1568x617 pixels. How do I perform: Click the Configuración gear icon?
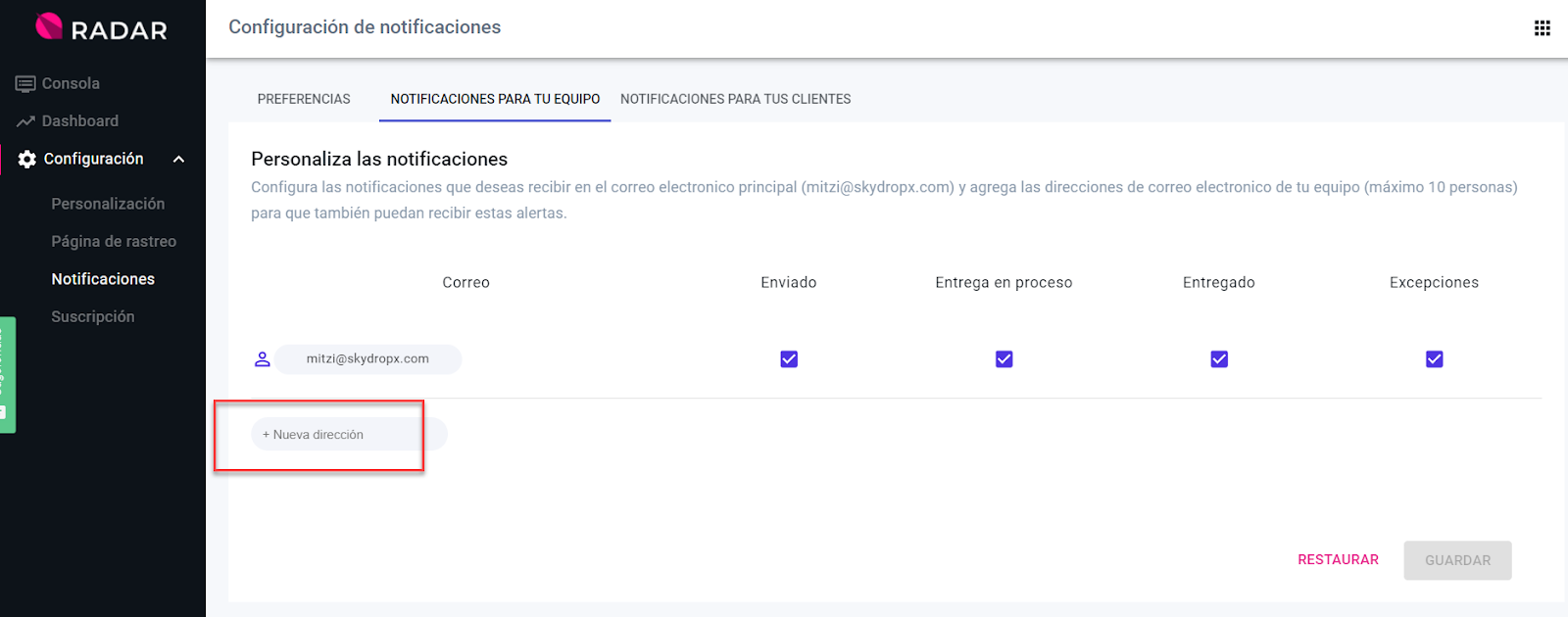[x=27, y=160]
